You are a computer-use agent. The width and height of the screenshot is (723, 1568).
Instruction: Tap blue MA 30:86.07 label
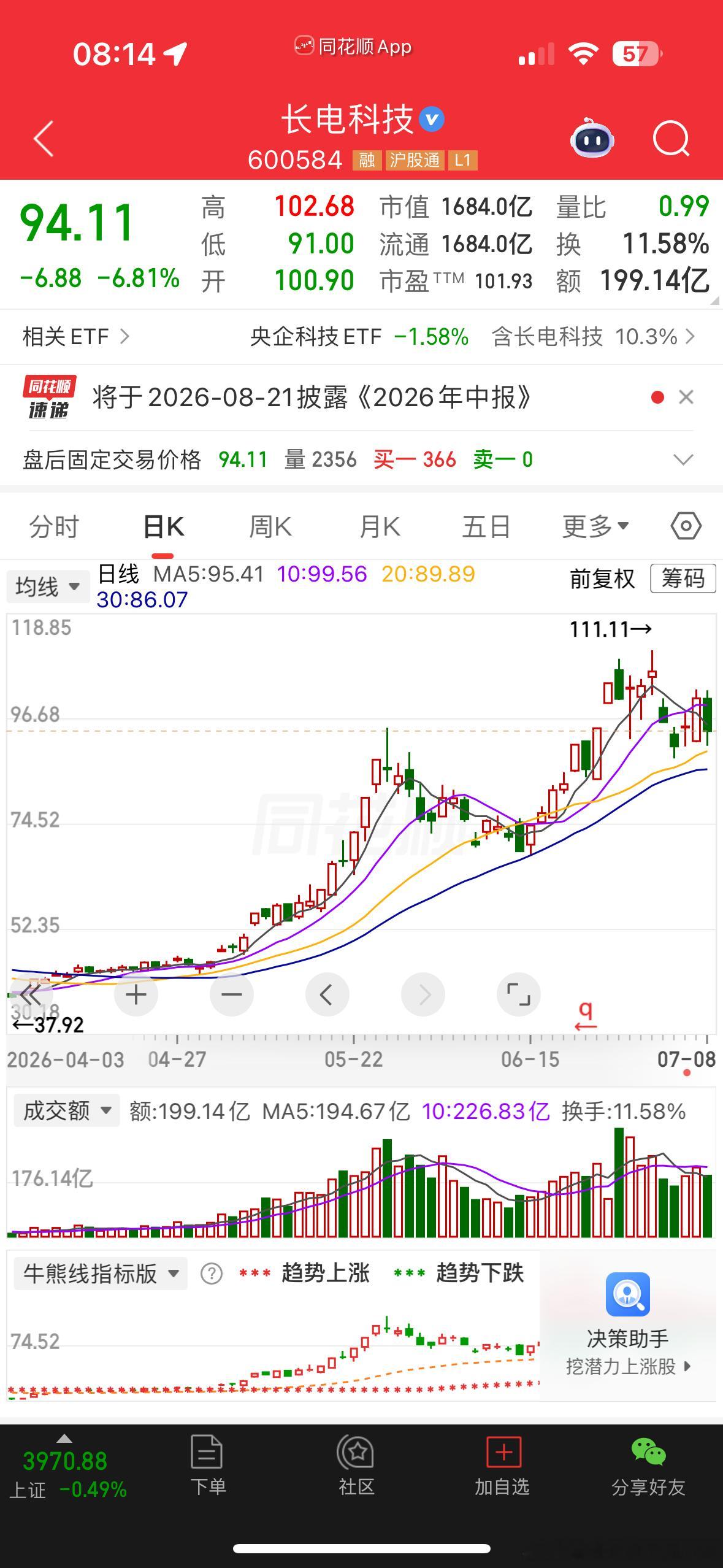coord(142,599)
